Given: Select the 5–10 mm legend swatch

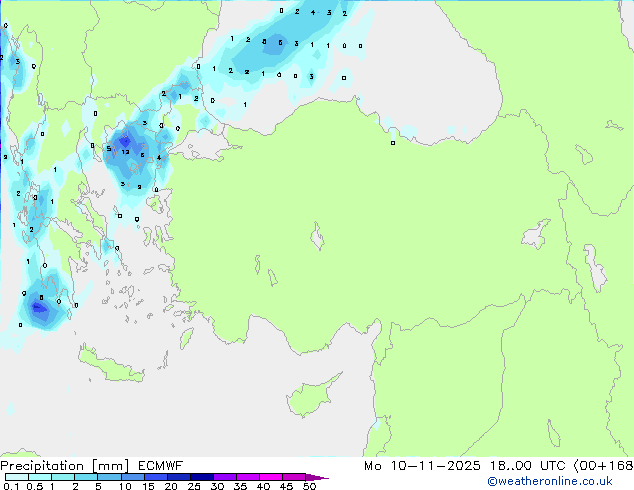Looking at the screenshot, I should click(x=109, y=477).
